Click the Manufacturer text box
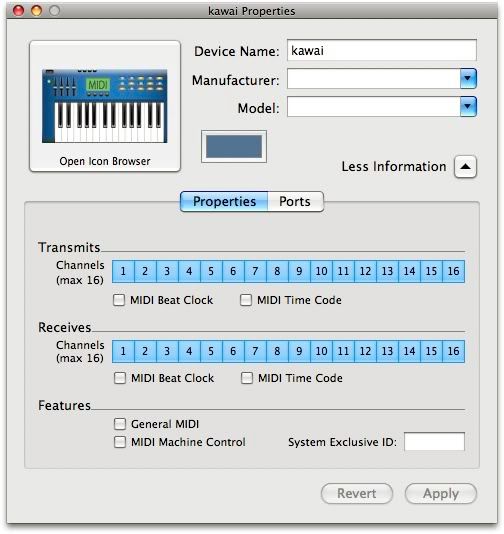Screen dimensions: 504x534 374,79
